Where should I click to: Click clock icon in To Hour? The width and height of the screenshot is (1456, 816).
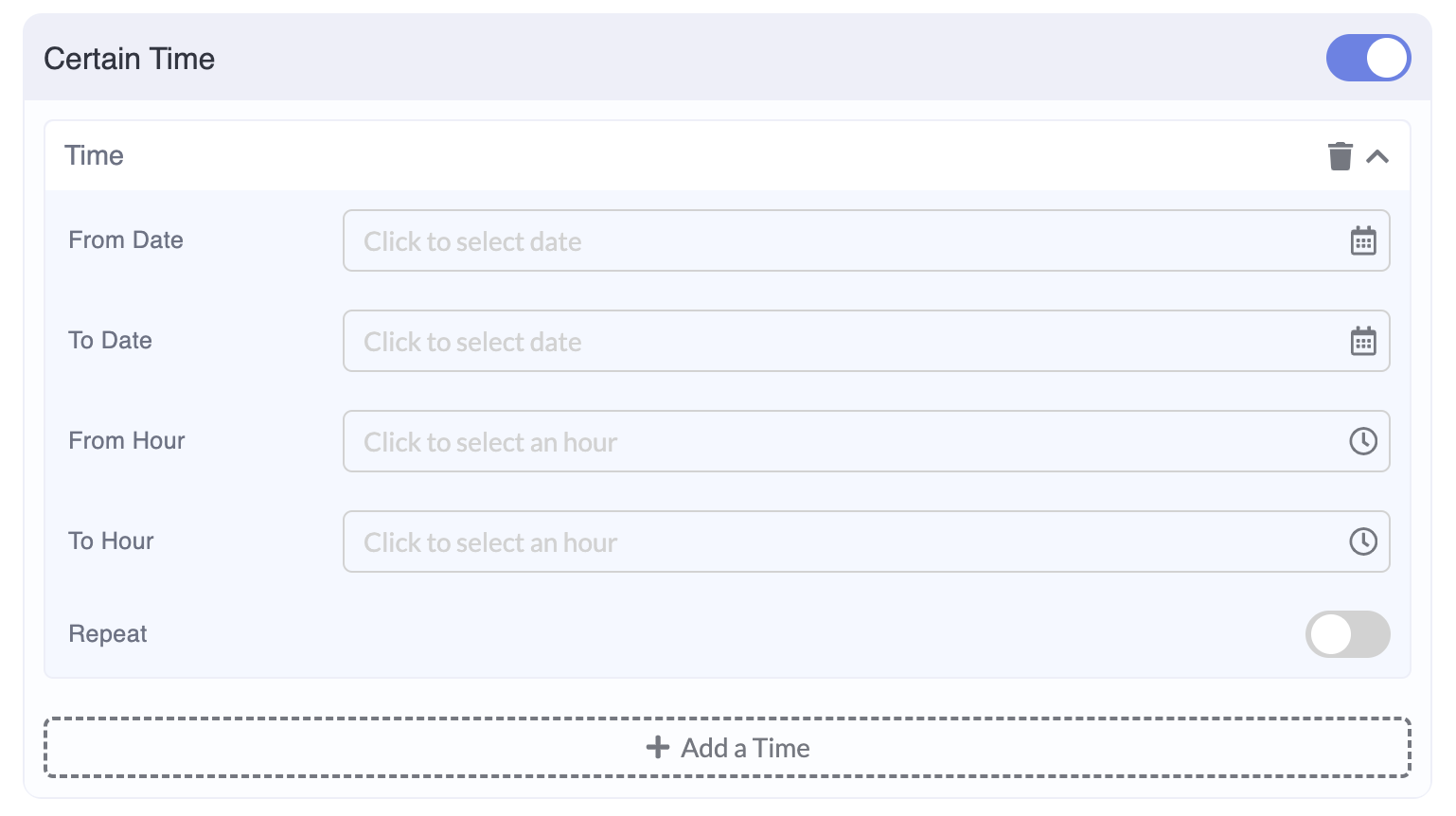1363,541
